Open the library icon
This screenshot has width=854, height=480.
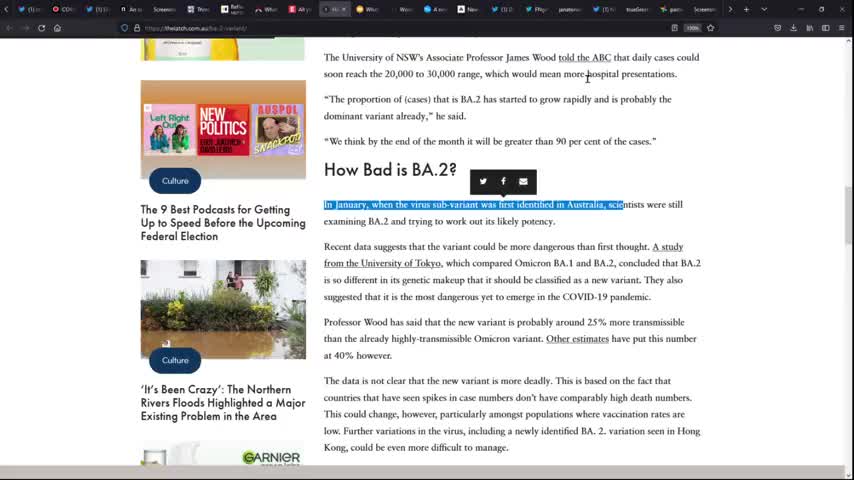[810, 28]
